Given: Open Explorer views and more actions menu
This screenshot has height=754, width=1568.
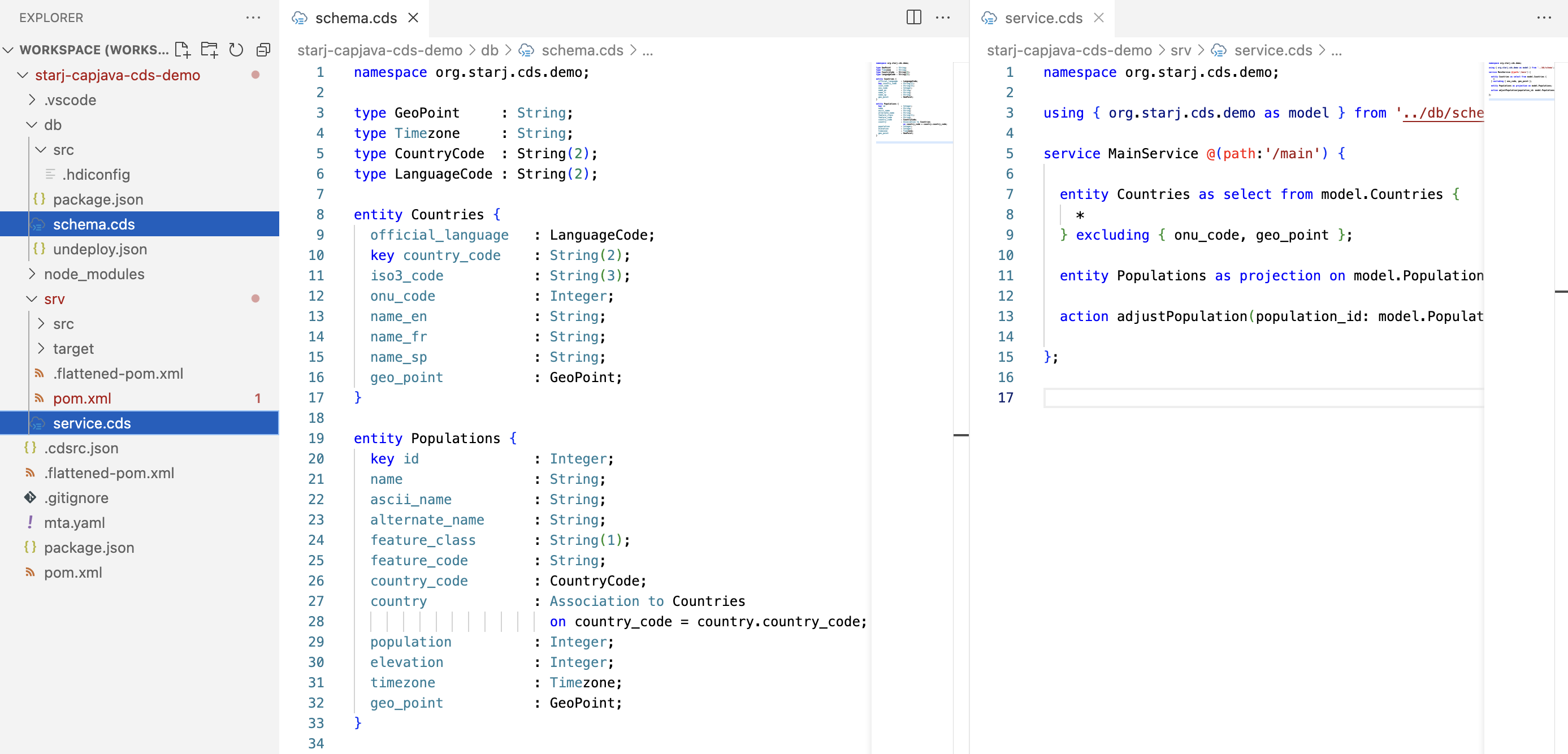Looking at the screenshot, I should click(x=253, y=18).
